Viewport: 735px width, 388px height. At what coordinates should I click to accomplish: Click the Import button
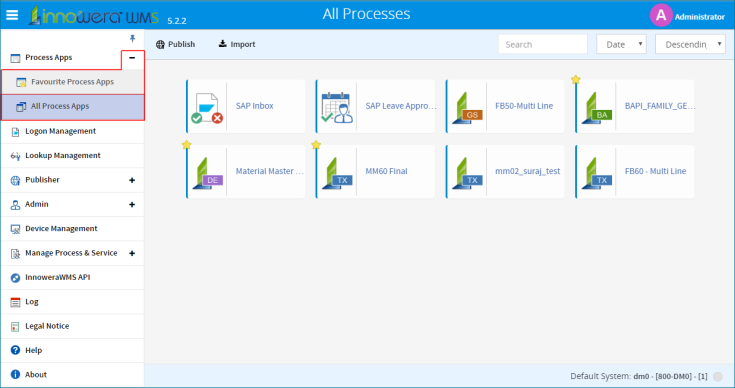[237, 45]
